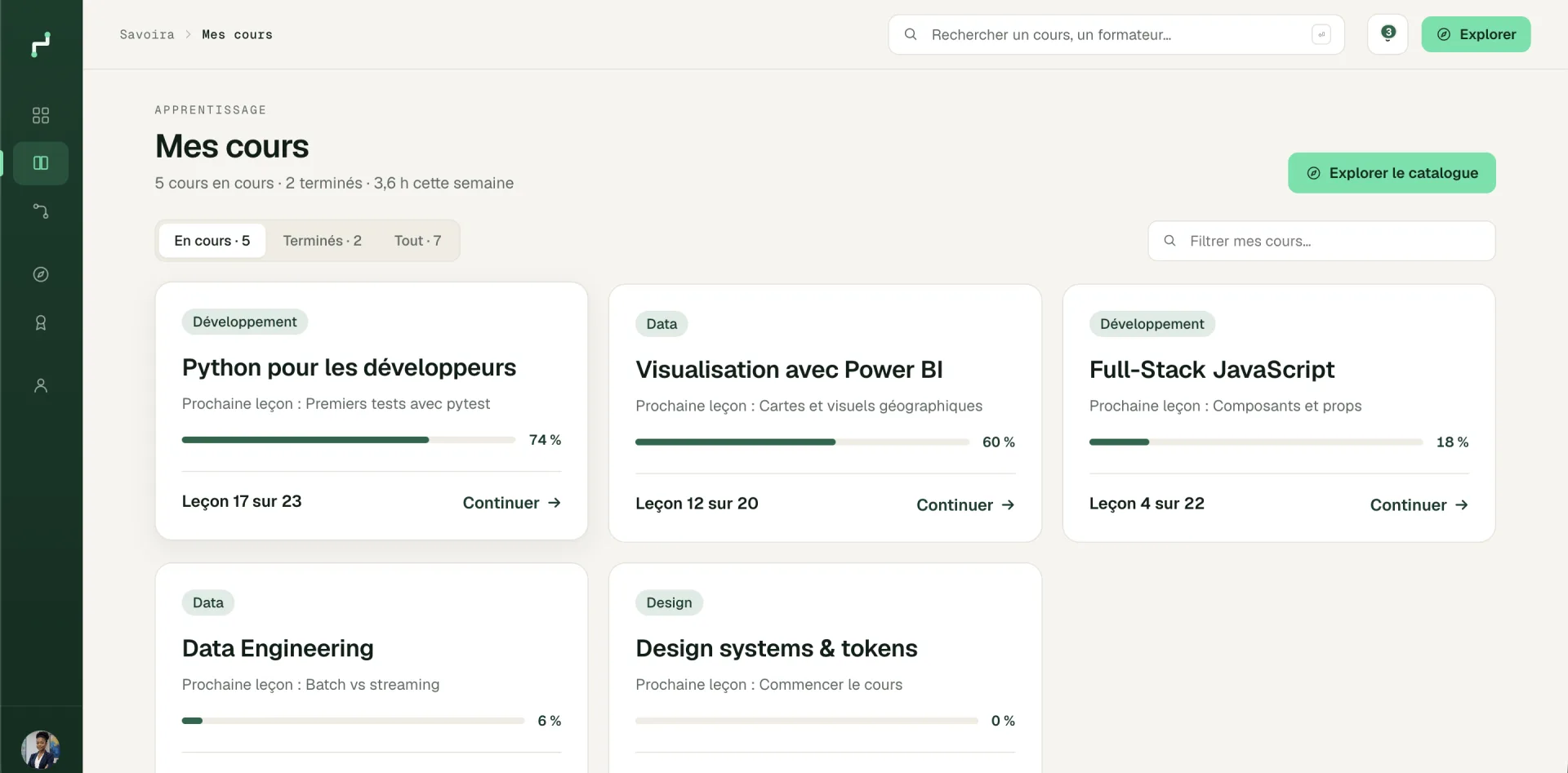Click the Savoira logo in sidebar
The image size is (1568, 773).
pos(41,44)
